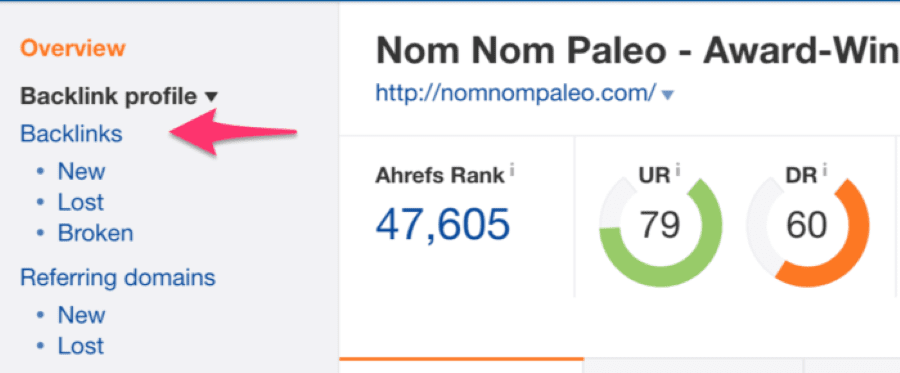Click the Backlink profile heading
900x373 pixels.
point(108,97)
